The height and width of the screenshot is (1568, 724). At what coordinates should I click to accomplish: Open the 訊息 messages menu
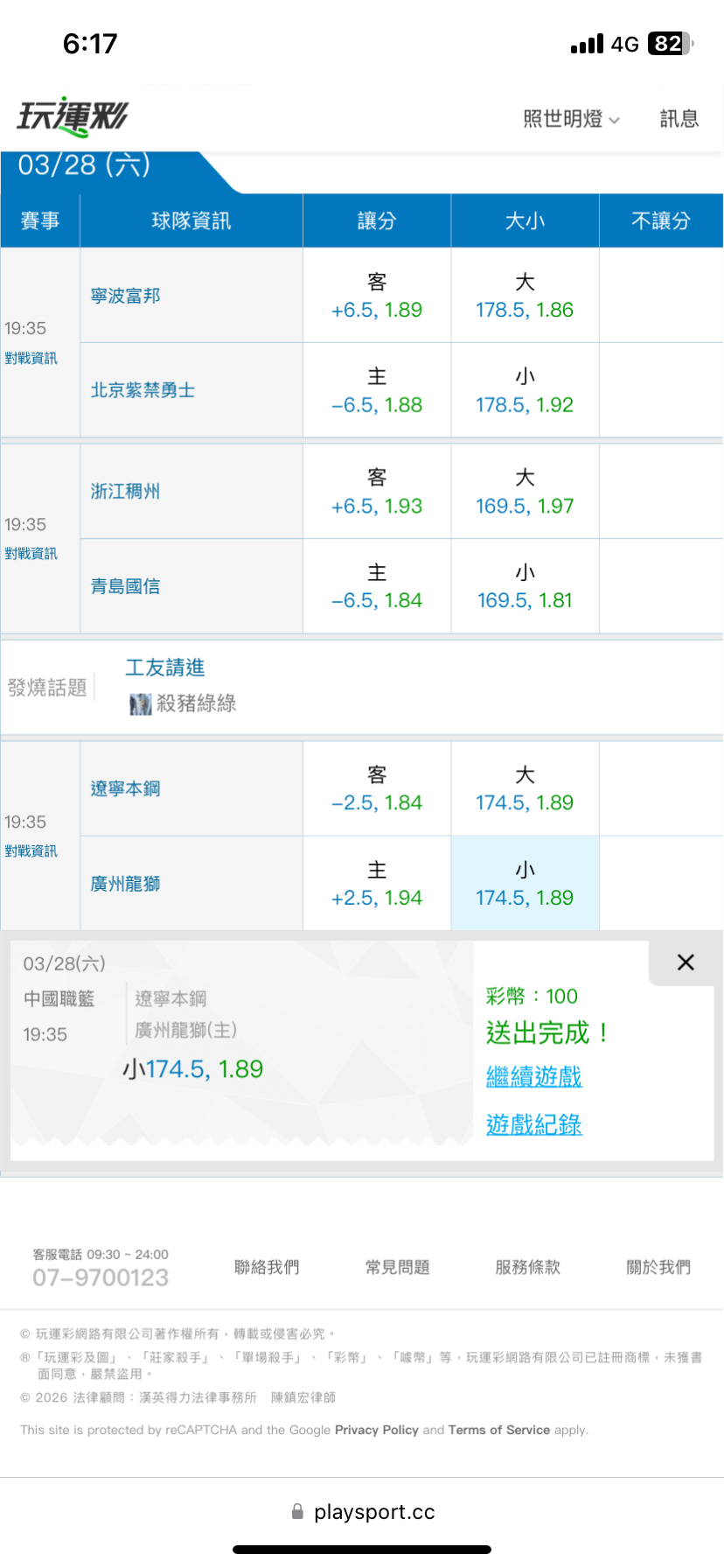pos(679,119)
